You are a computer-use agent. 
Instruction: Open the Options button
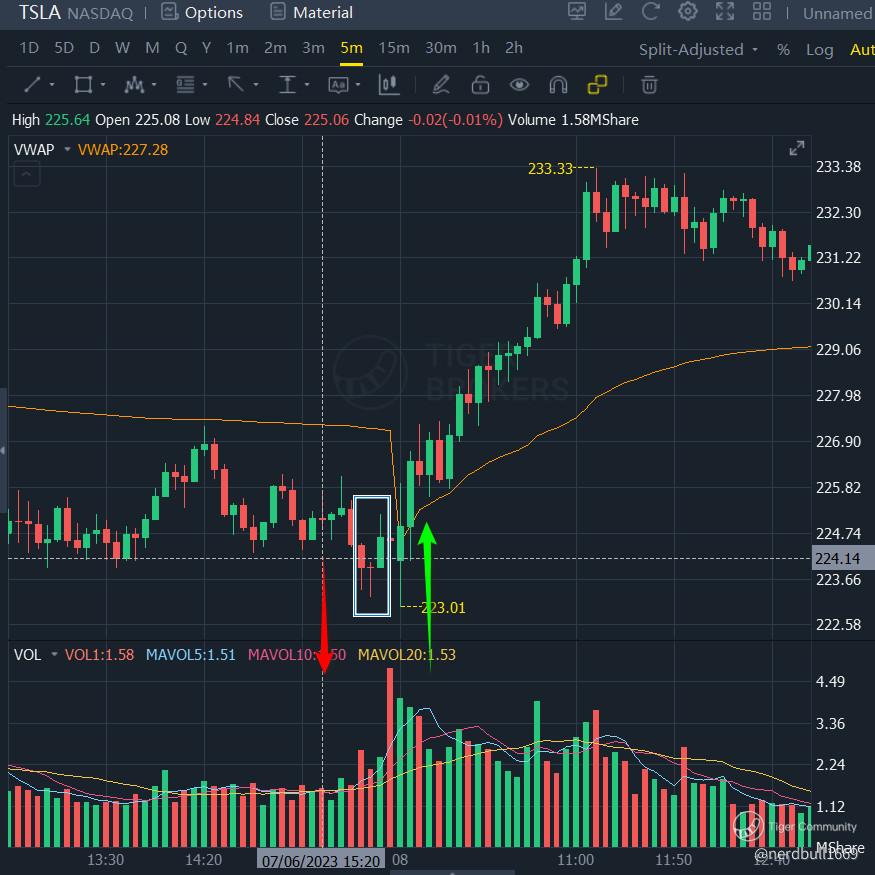pyautogui.click(x=202, y=12)
